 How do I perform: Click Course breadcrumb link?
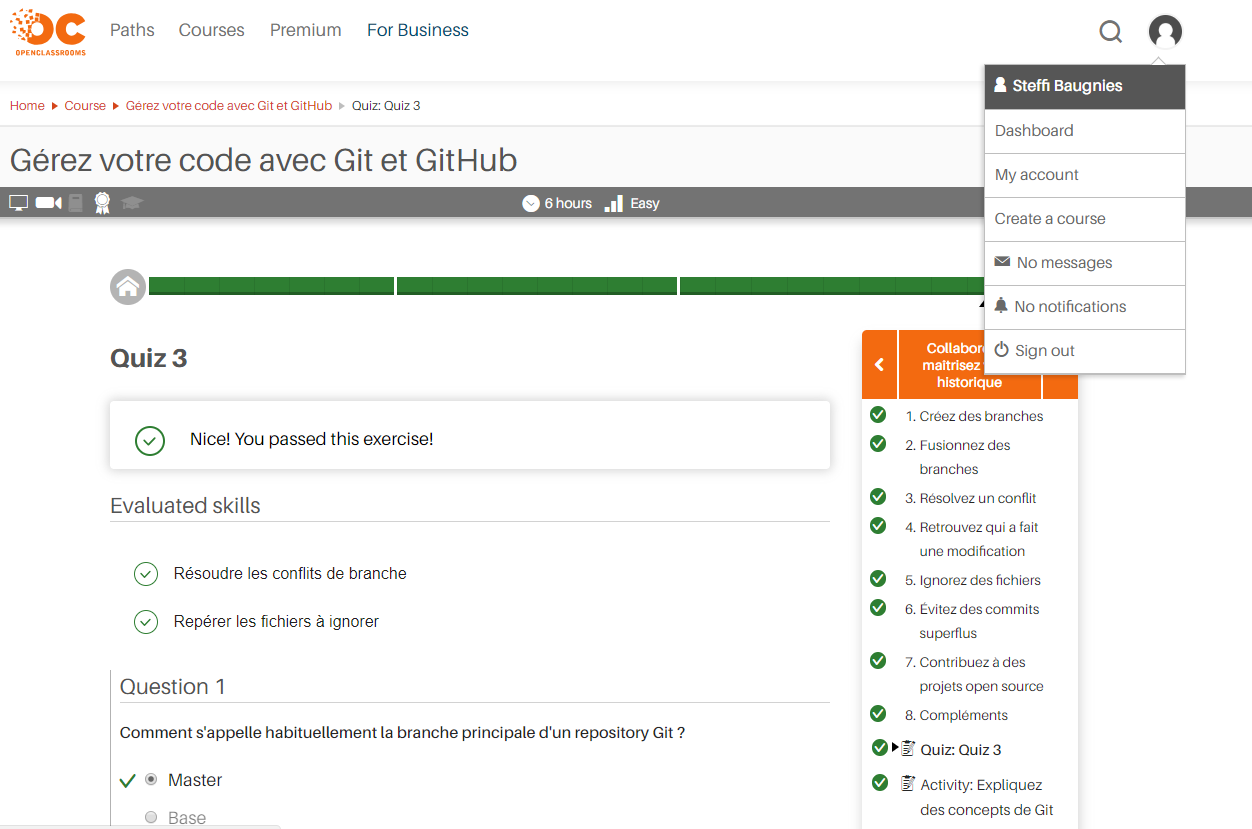click(85, 105)
